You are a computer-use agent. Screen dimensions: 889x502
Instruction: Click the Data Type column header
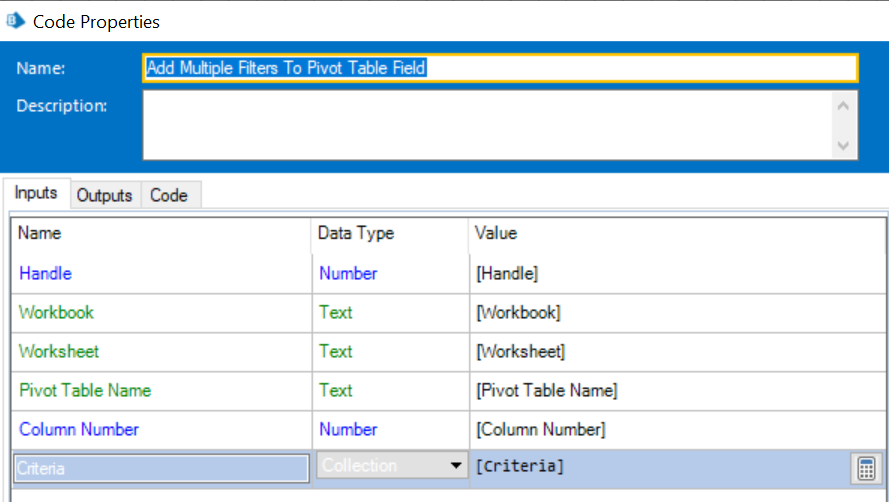(x=356, y=233)
